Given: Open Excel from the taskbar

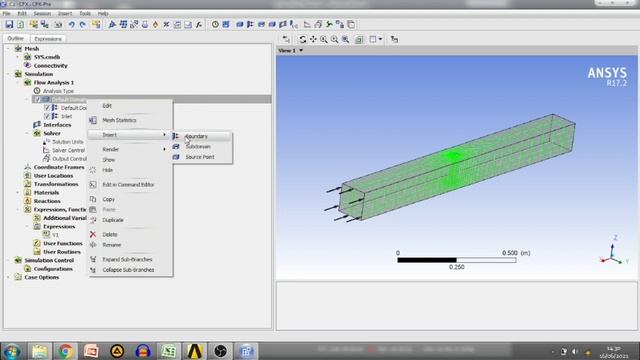Looking at the screenshot, I should click(169, 351).
